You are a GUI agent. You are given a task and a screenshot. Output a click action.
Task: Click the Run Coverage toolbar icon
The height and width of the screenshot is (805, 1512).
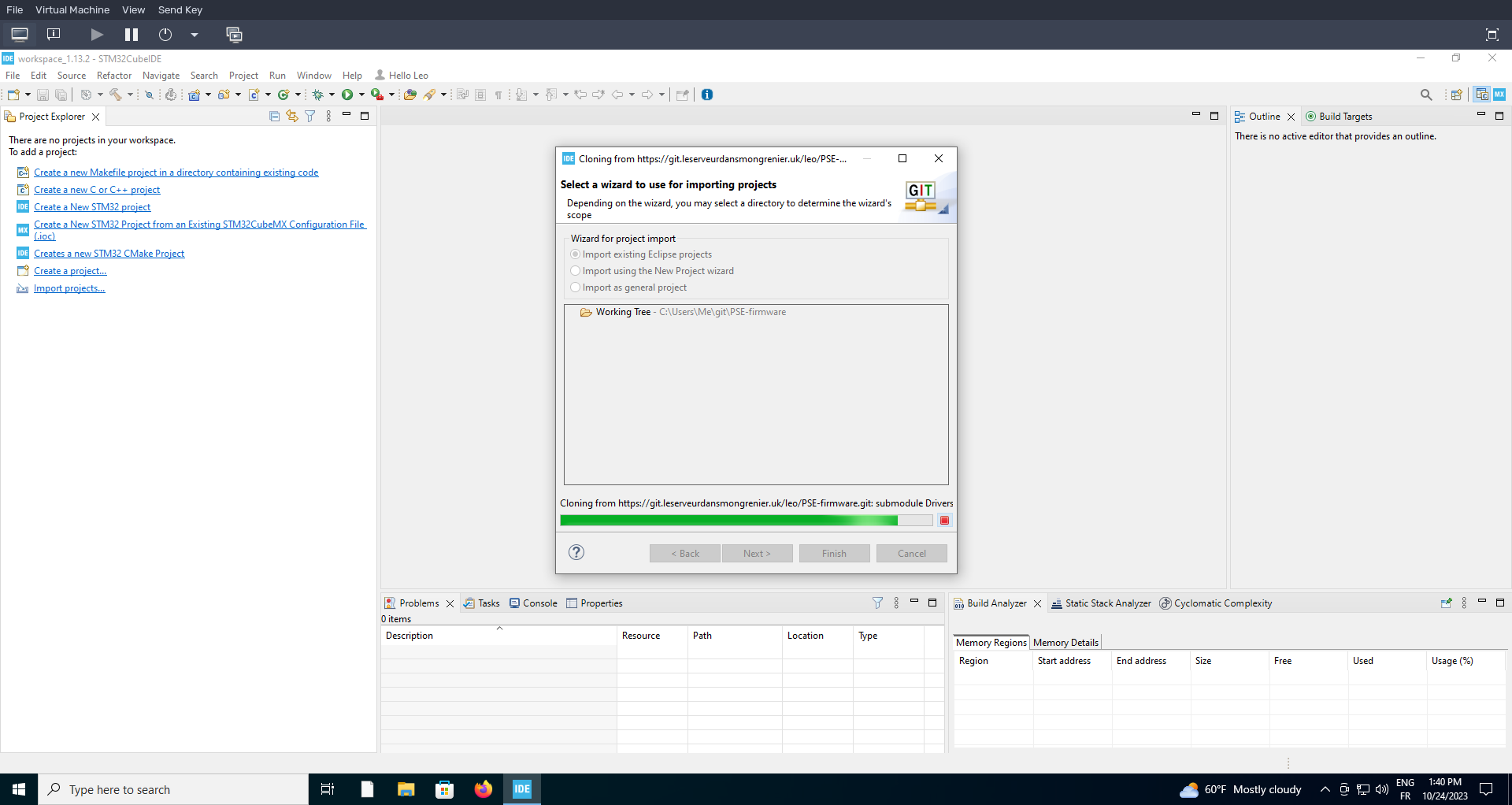click(377, 95)
